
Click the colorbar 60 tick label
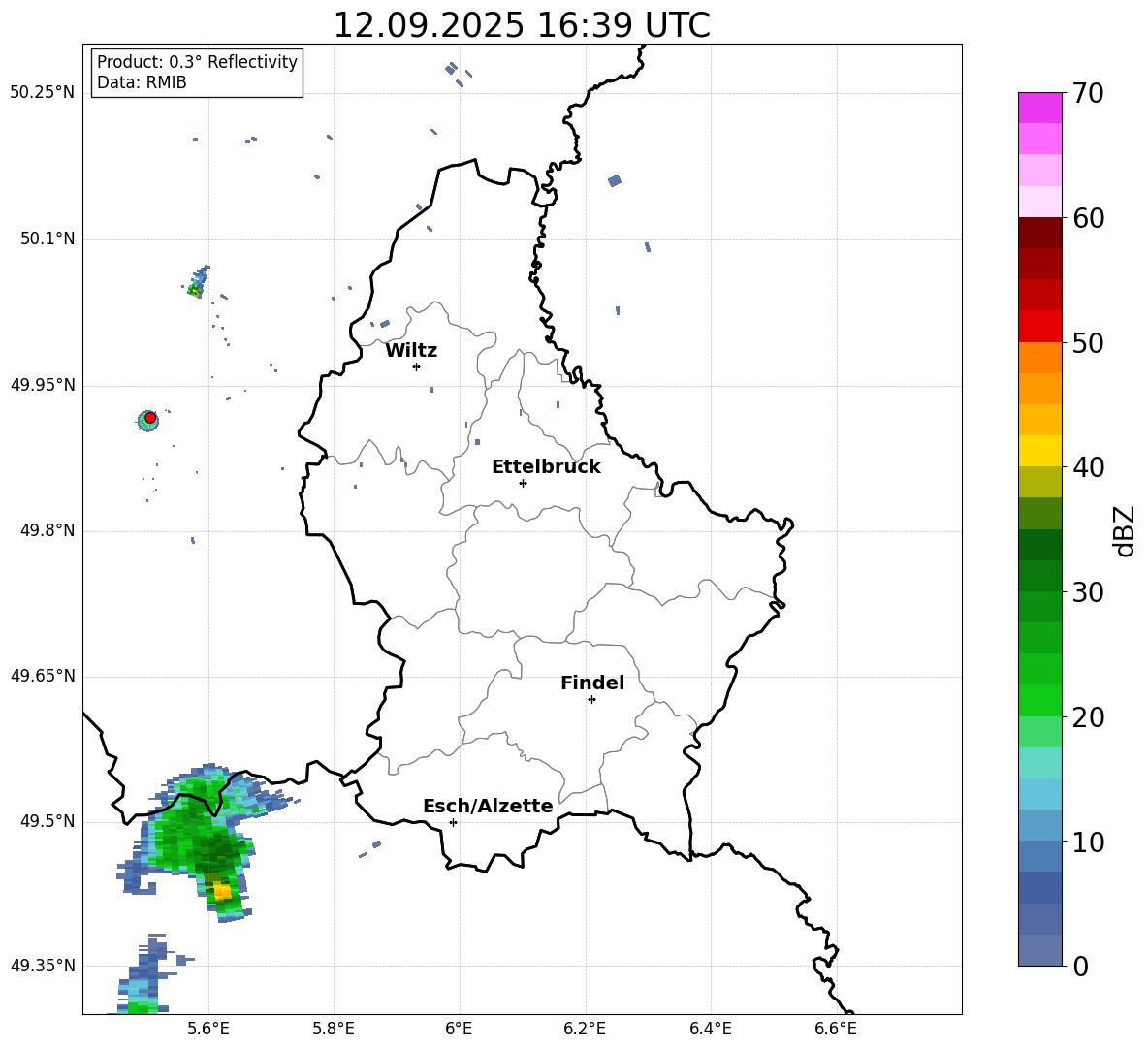point(1088,218)
